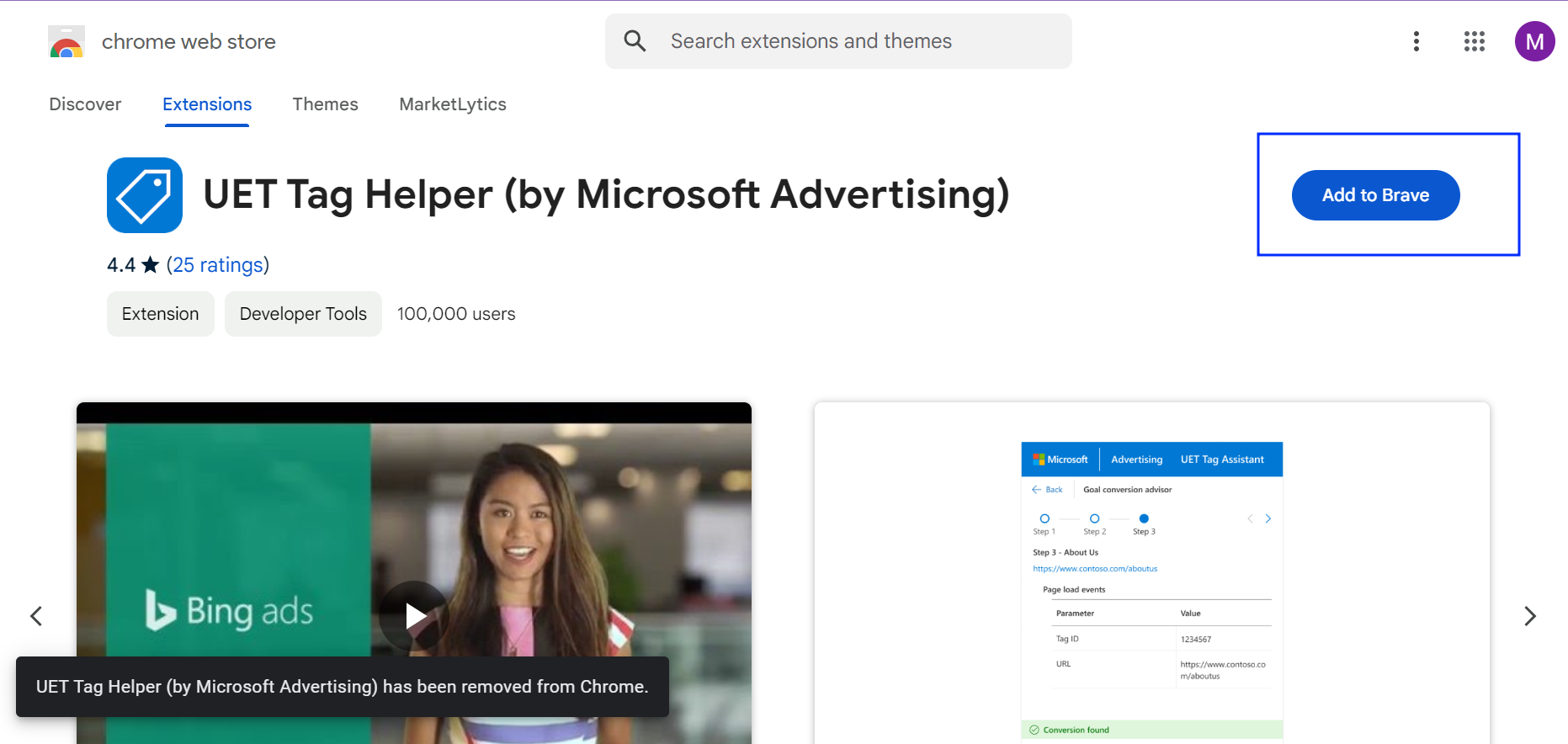Click the chrome web store title text
The width and height of the screenshot is (1568, 744).
189,41
